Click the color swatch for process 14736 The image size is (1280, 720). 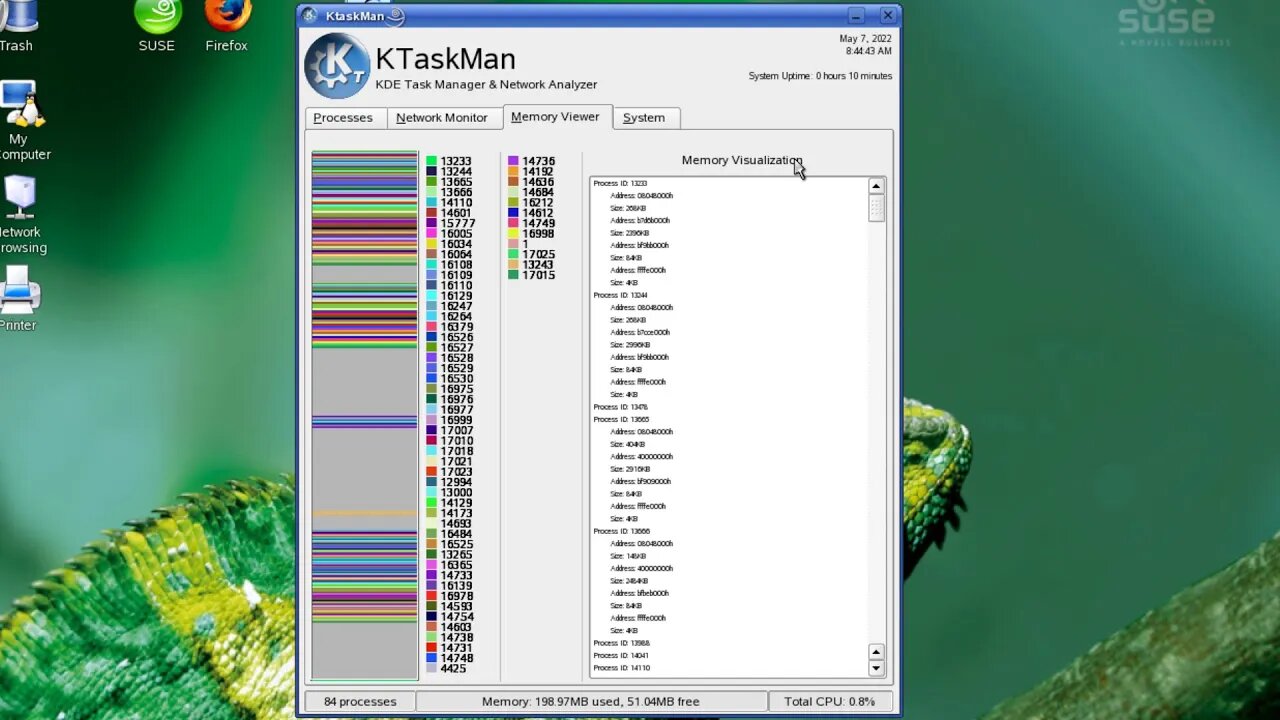click(513, 161)
